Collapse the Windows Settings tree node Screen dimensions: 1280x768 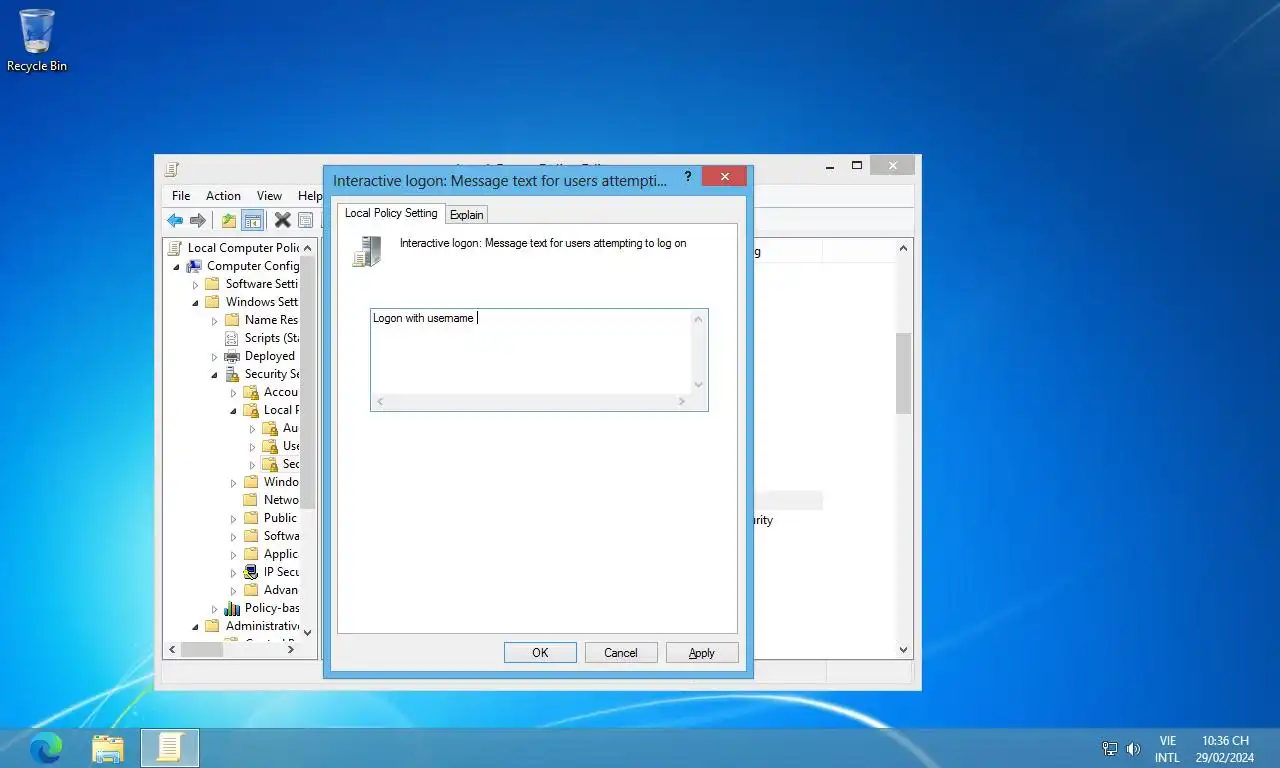click(195, 302)
